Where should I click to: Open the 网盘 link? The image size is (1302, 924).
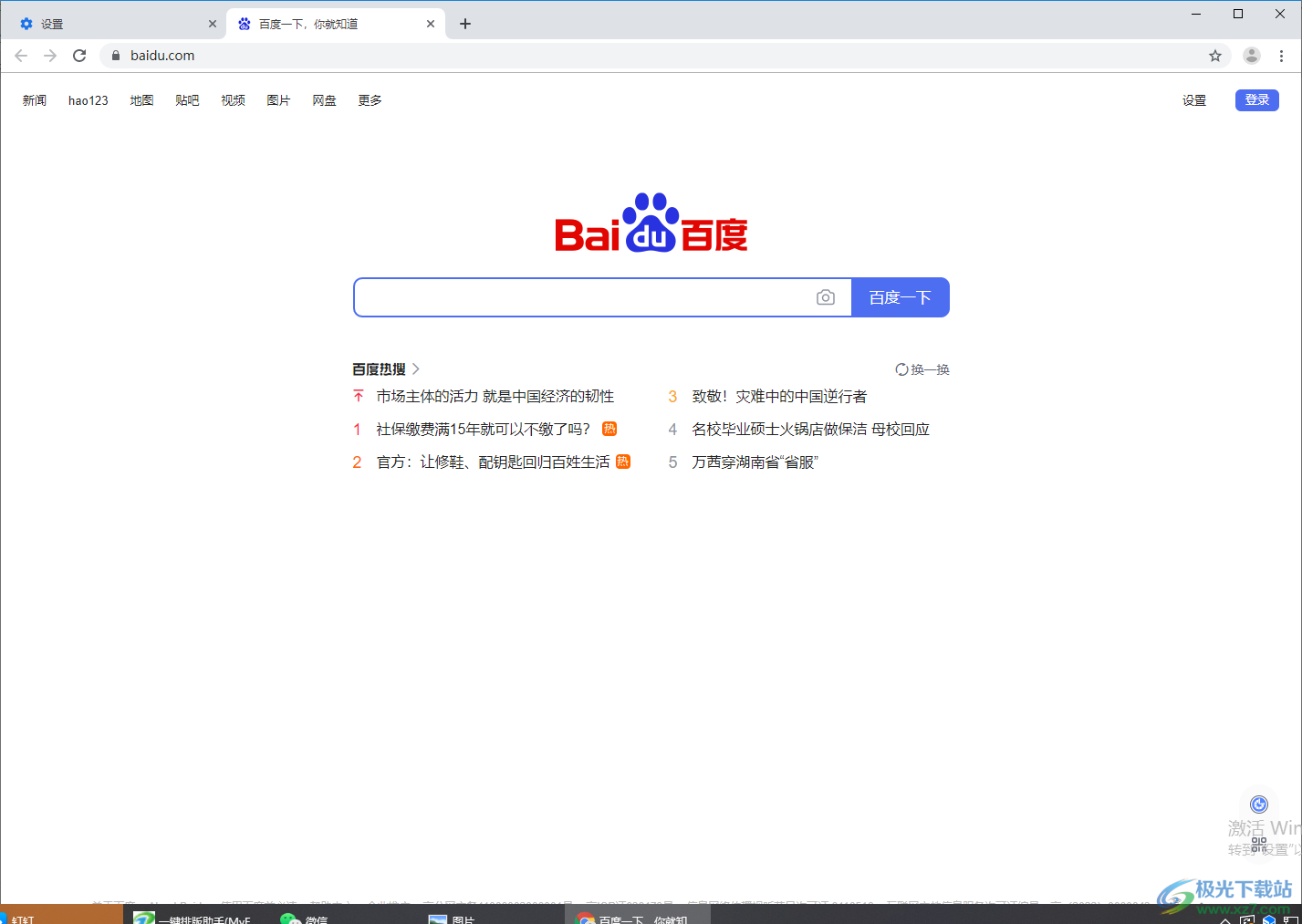(x=324, y=100)
